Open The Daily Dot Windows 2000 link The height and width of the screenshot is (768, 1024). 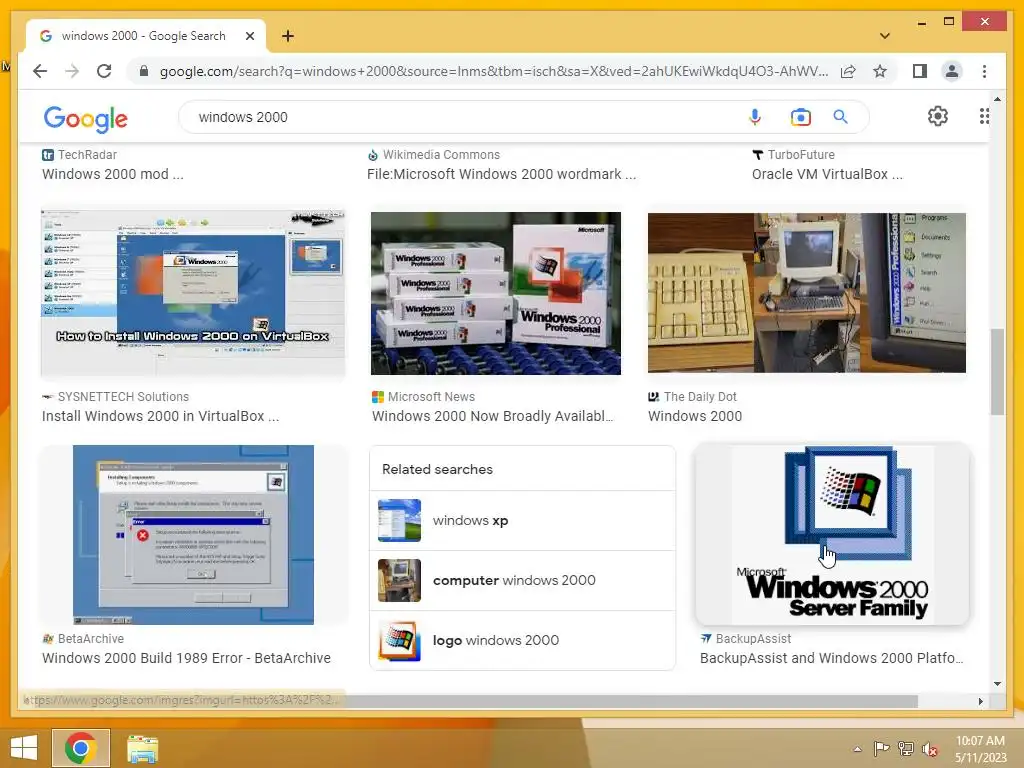coord(695,416)
